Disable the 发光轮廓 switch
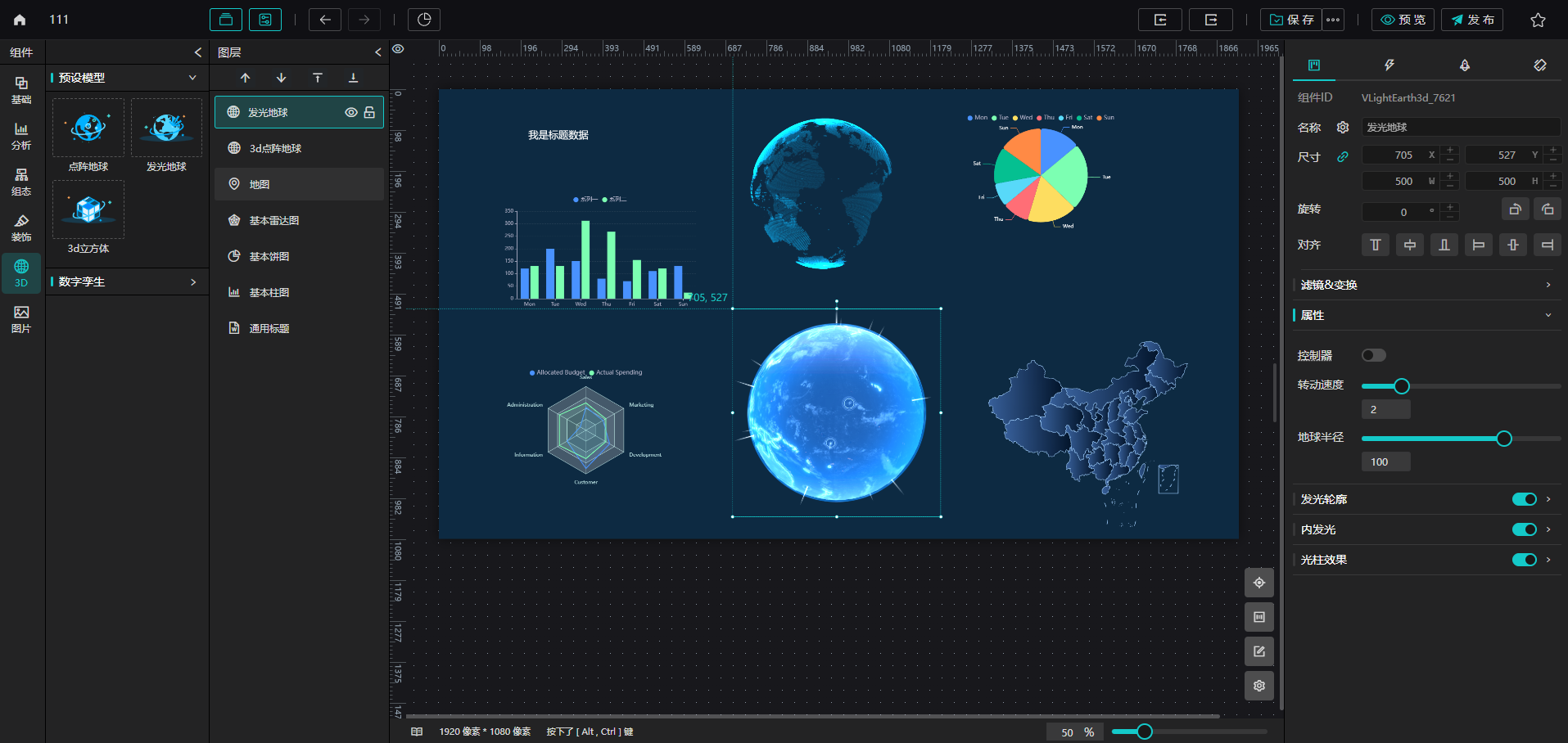The height and width of the screenshot is (743, 1568). (1524, 499)
